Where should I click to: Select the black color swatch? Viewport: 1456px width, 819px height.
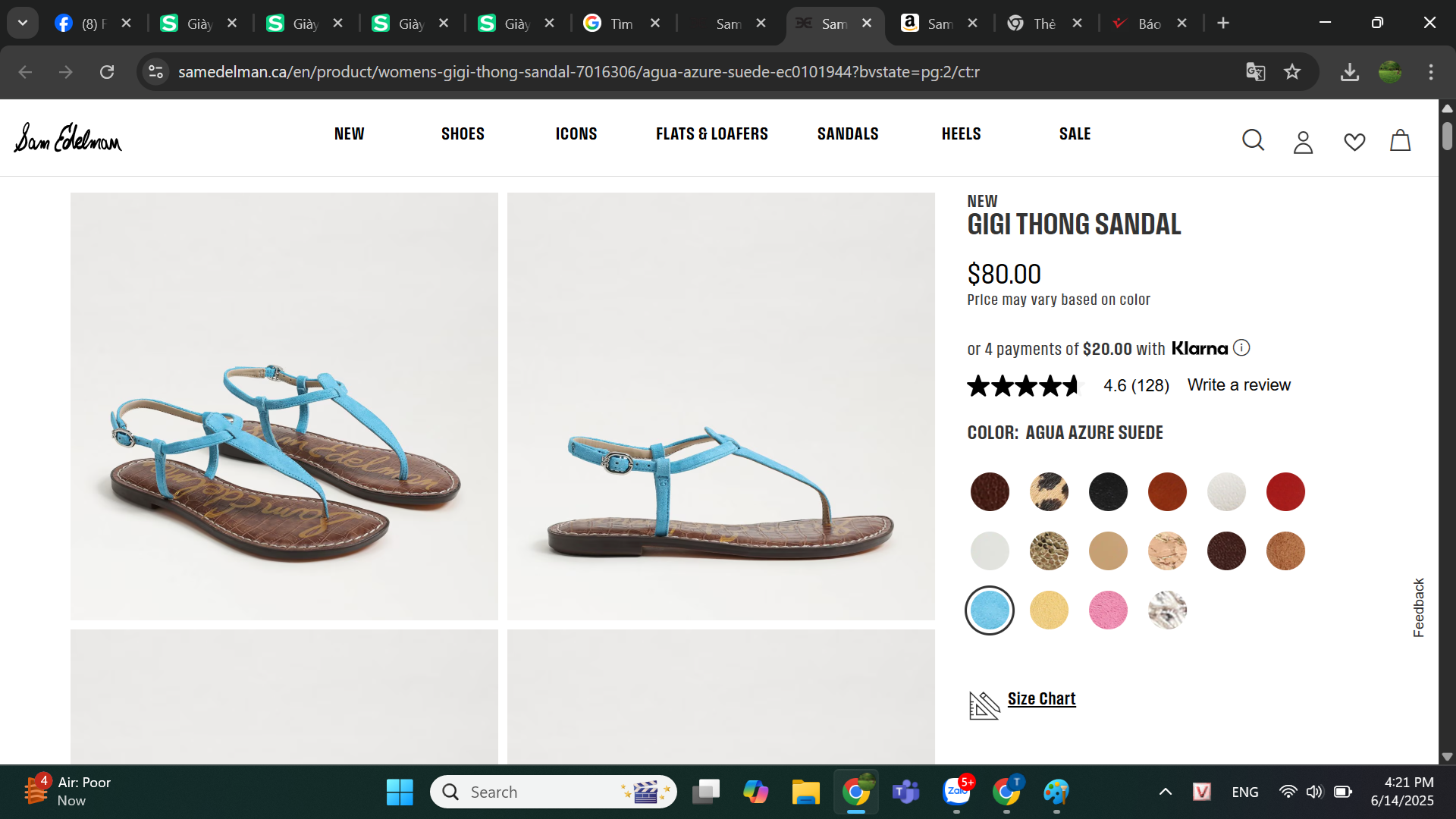pyautogui.click(x=1108, y=492)
